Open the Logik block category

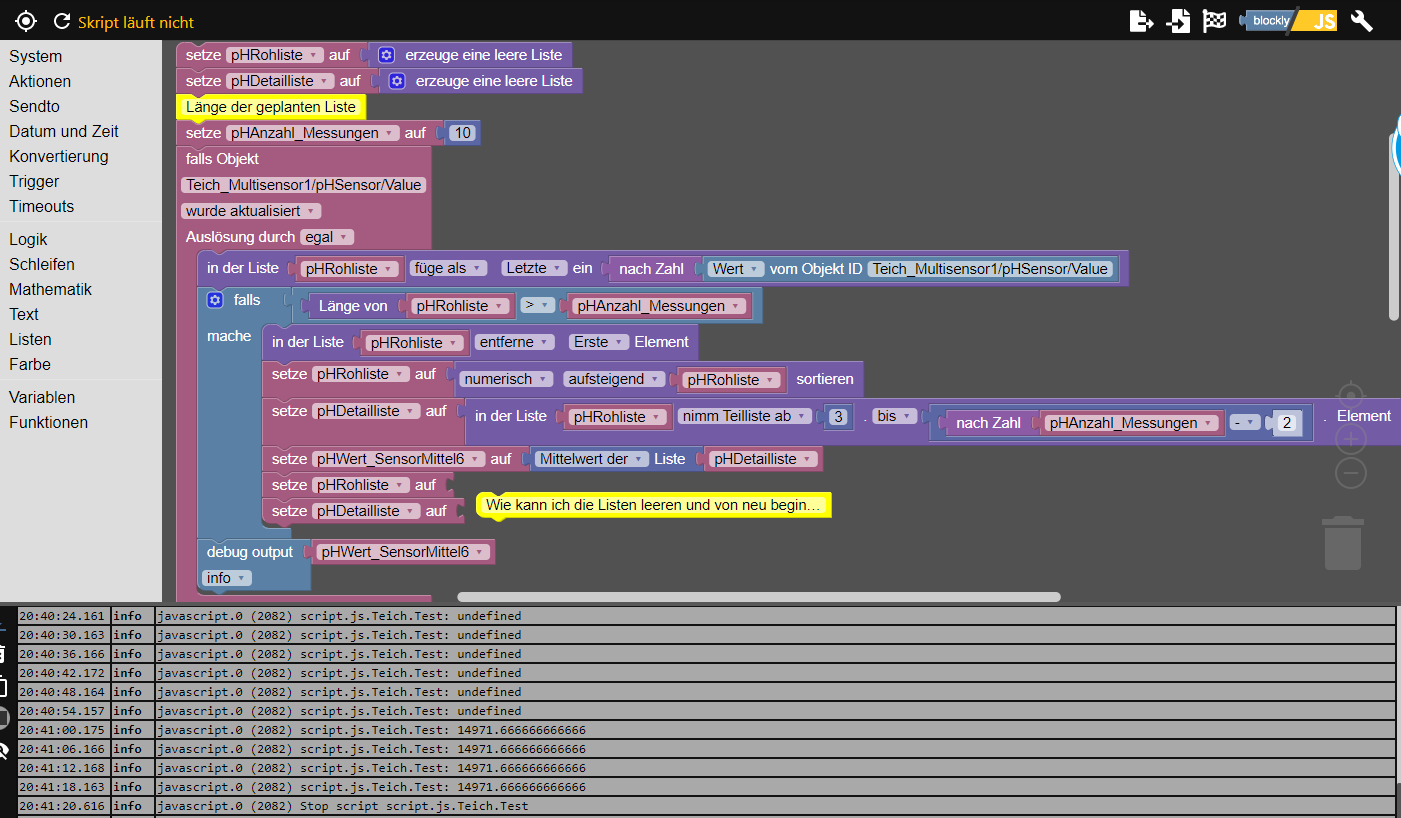[x=28, y=240]
